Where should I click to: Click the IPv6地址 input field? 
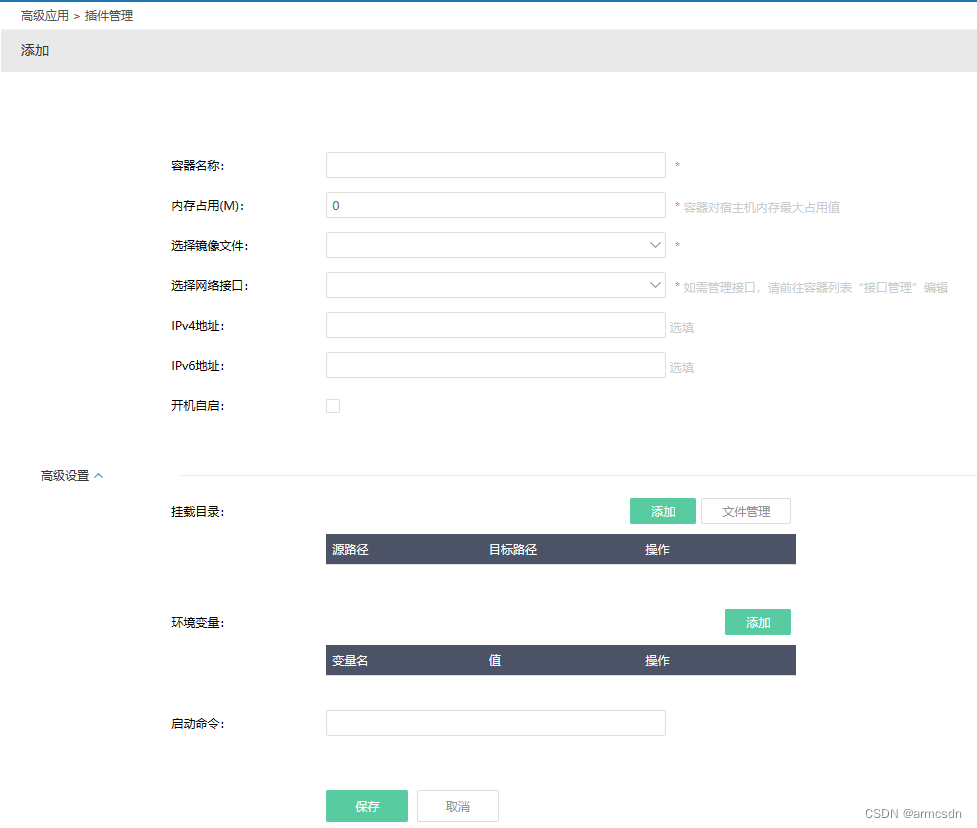pyautogui.click(x=495, y=365)
